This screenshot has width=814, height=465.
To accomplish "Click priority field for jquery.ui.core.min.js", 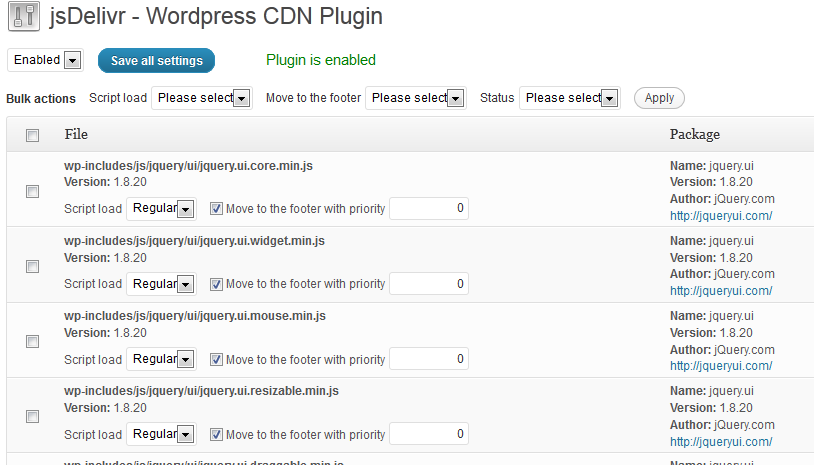I will click(x=429, y=209).
